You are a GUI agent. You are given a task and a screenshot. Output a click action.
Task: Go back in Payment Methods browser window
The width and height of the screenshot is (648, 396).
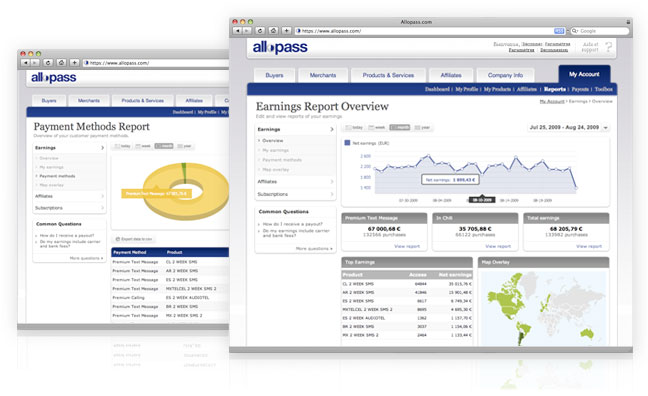coord(25,62)
